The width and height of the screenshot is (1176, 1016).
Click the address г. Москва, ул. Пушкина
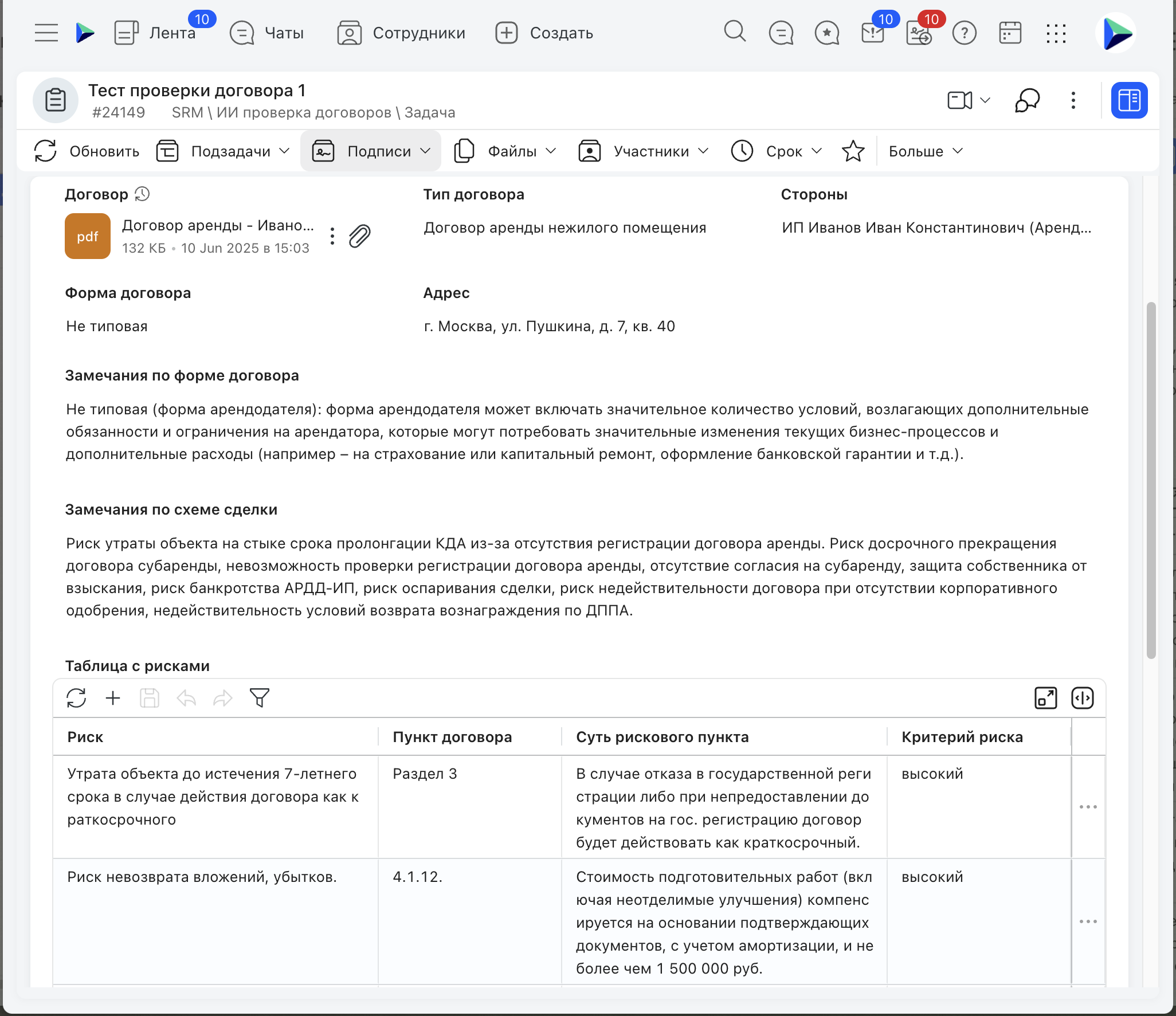click(x=549, y=326)
